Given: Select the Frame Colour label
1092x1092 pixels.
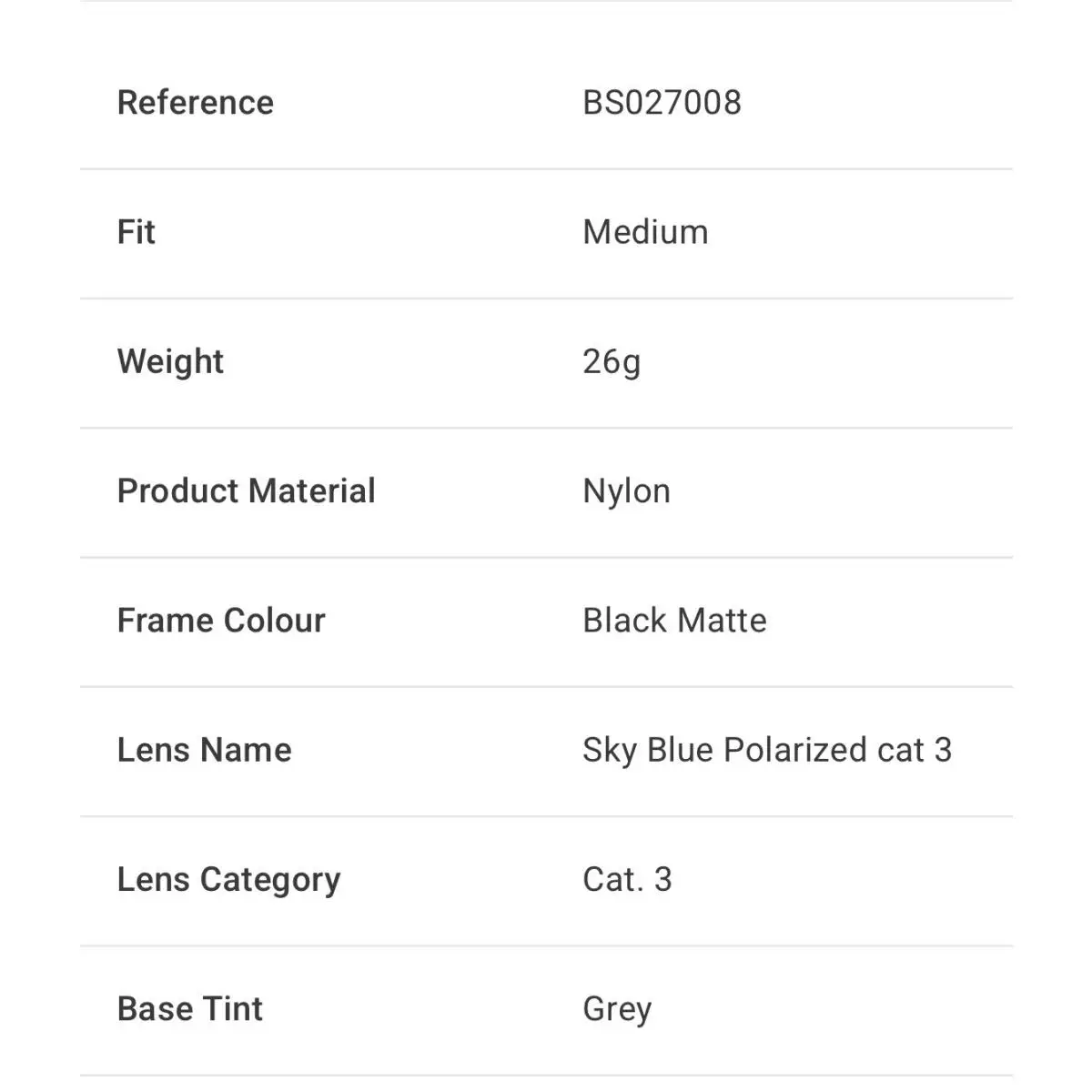Looking at the screenshot, I should click(221, 621).
